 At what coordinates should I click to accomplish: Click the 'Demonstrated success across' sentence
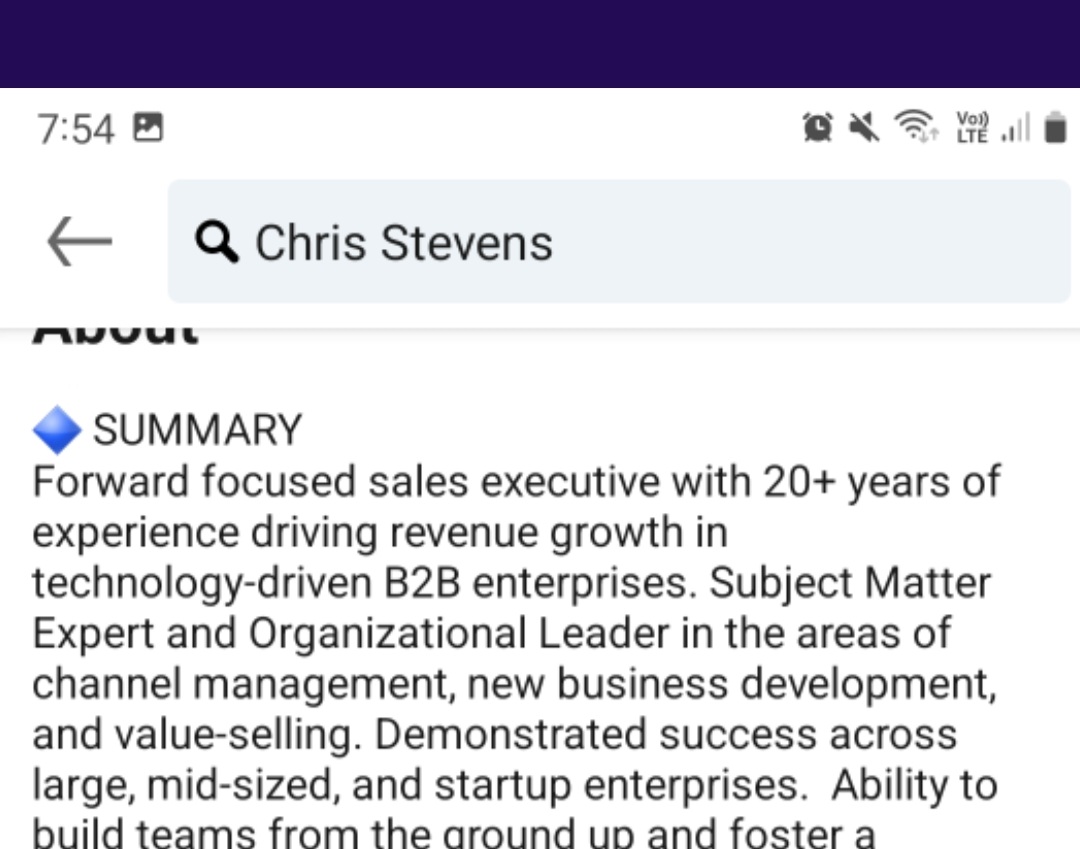[x=665, y=734]
